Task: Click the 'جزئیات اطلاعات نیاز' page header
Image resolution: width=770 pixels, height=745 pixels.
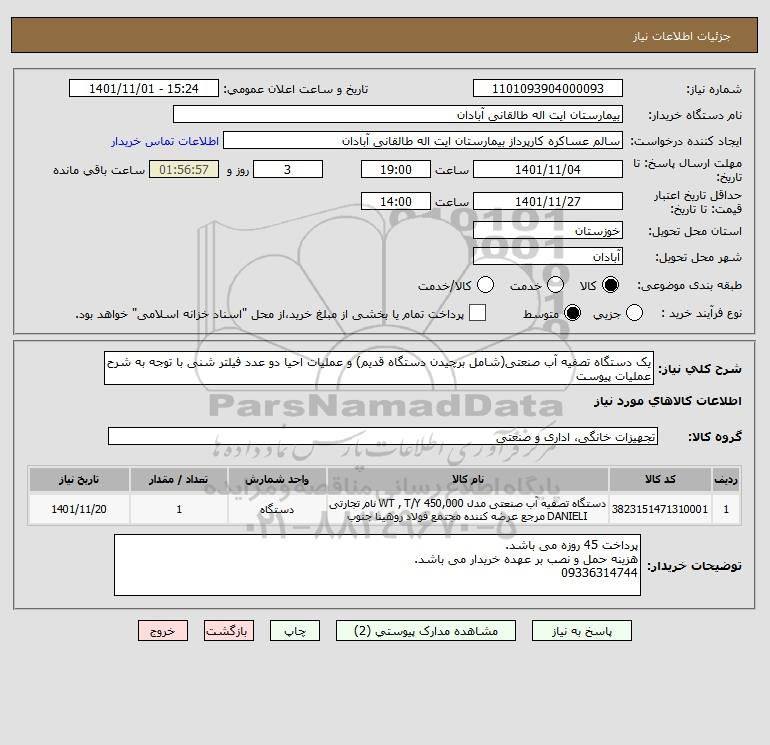Action: click(x=682, y=36)
